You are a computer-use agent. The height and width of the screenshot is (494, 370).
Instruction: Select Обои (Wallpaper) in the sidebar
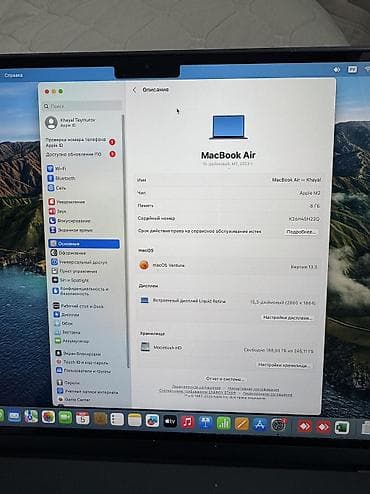click(x=63, y=323)
